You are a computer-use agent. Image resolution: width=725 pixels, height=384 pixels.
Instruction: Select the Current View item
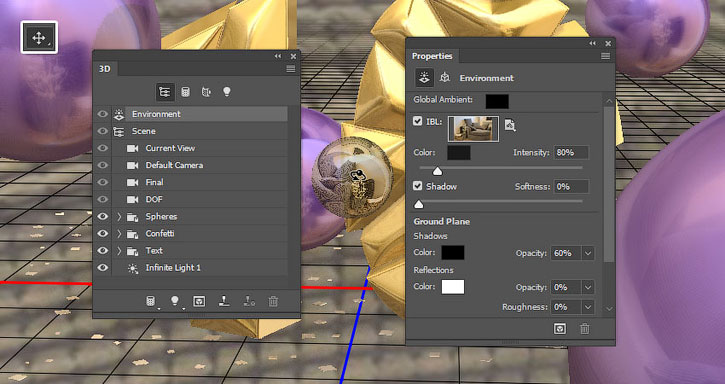click(x=199, y=148)
